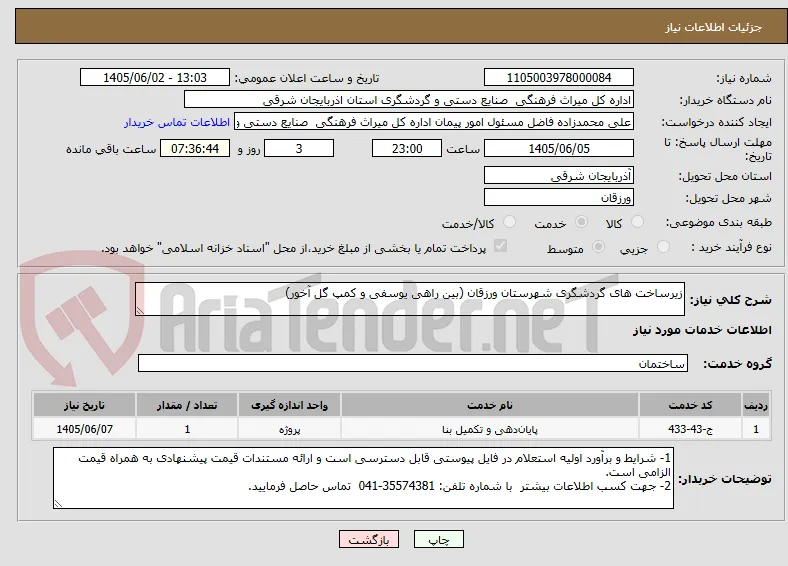Click the شماره نیاز number field
Image resolution: width=788 pixels, height=566 pixels.
click(558, 77)
